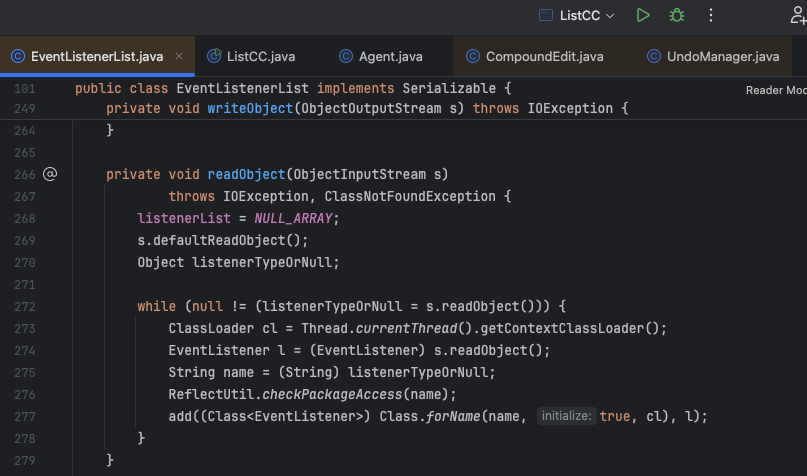The image size is (807, 476).
Task: Click the @ gutter icon on line 266
Action: point(50,174)
